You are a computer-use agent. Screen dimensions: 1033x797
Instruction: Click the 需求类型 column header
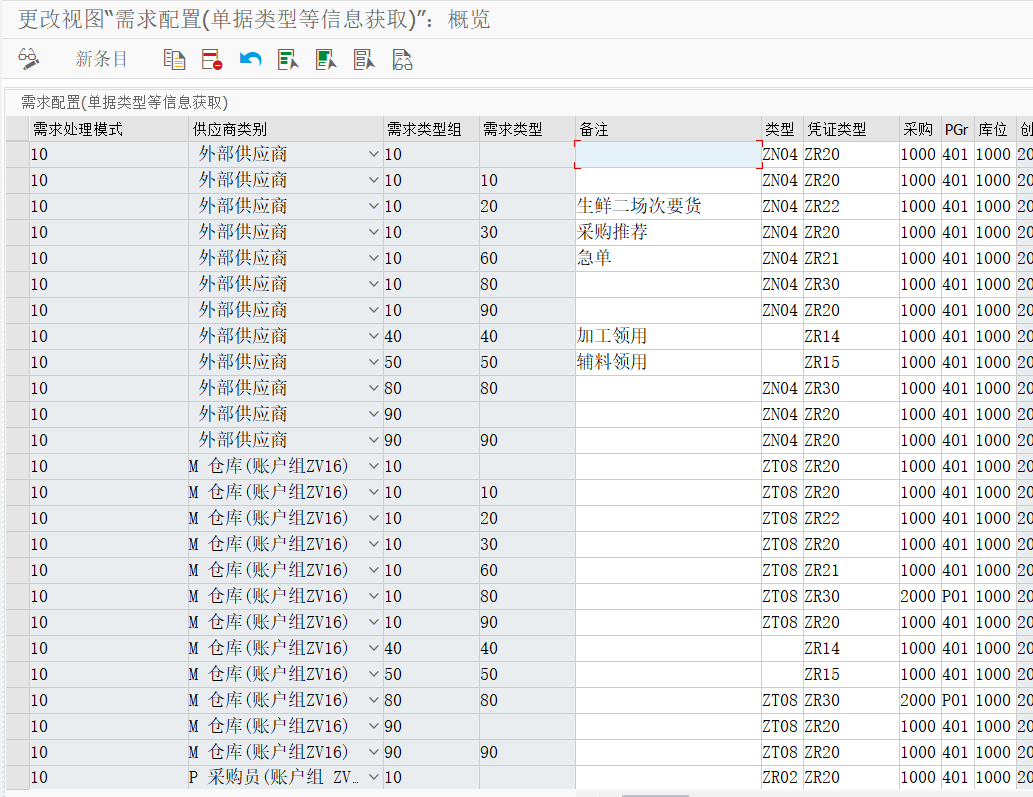pyautogui.click(x=527, y=129)
